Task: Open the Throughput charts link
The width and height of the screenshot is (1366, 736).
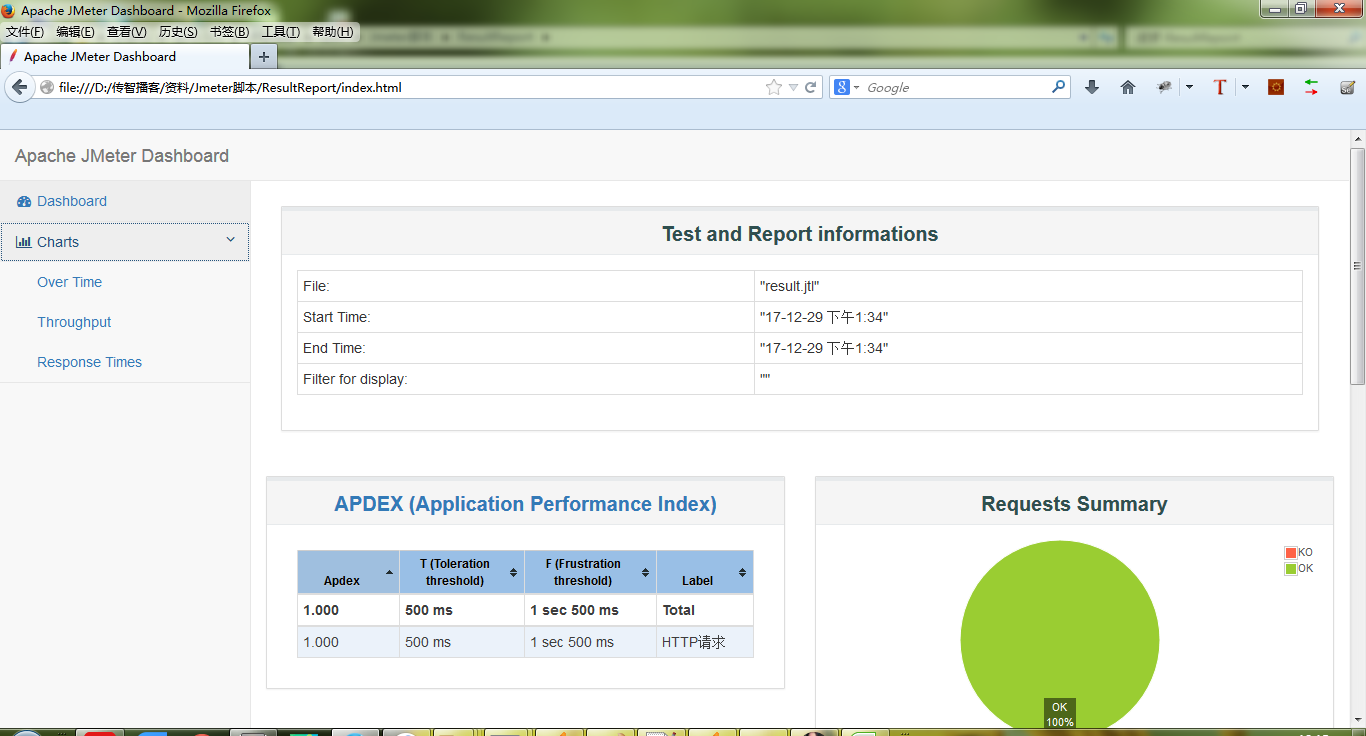Action: click(74, 322)
